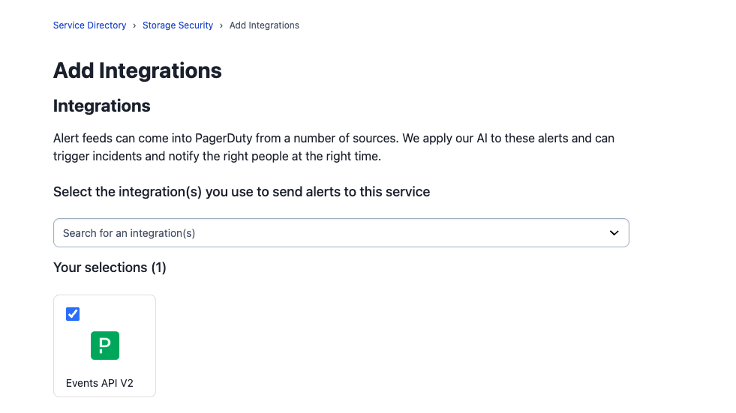This screenshot has height=413, width=736.
Task: Click the alert feeds description paragraph
Action: pos(334,147)
